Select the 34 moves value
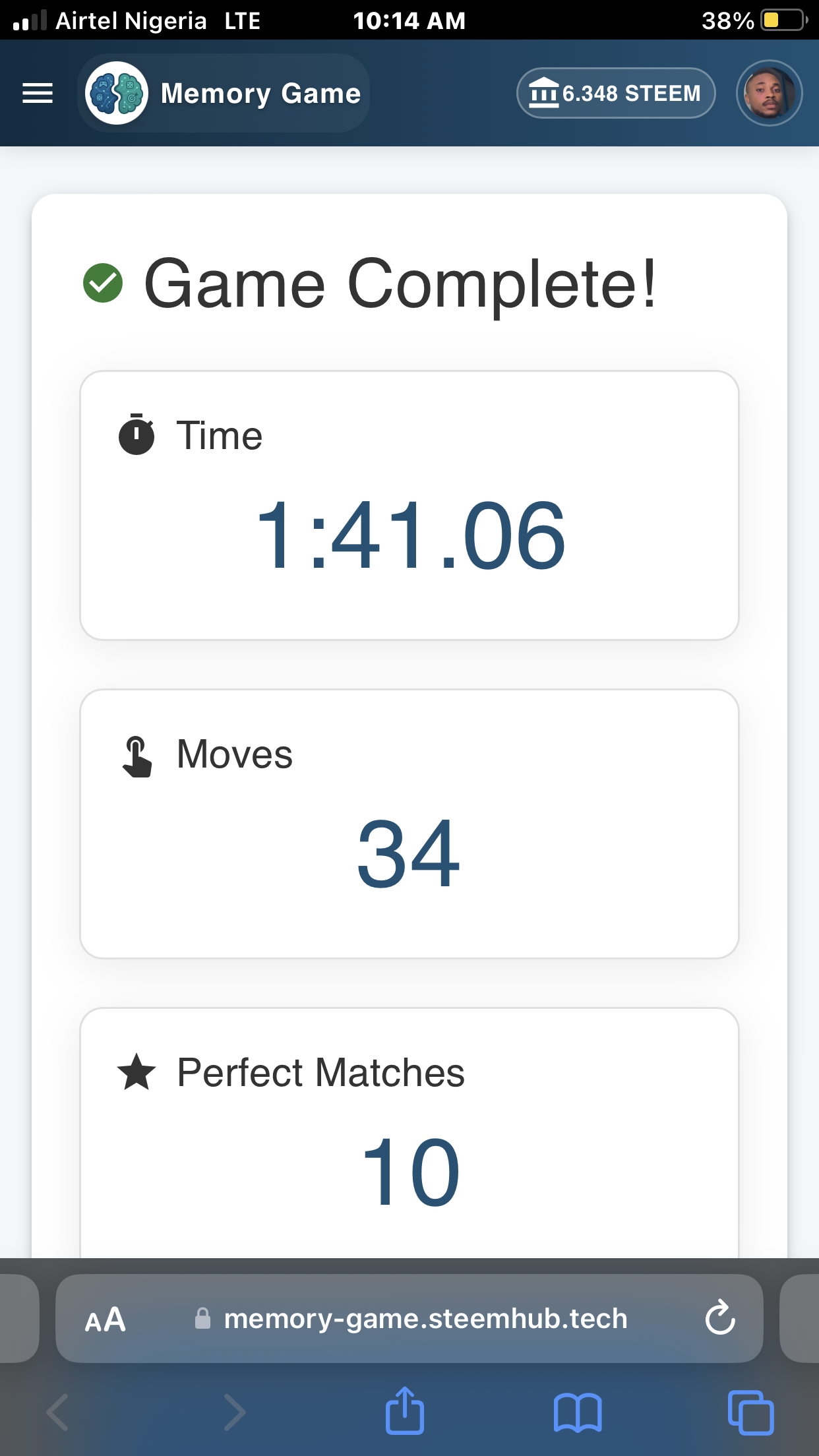The height and width of the screenshot is (1456, 819). (409, 853)
